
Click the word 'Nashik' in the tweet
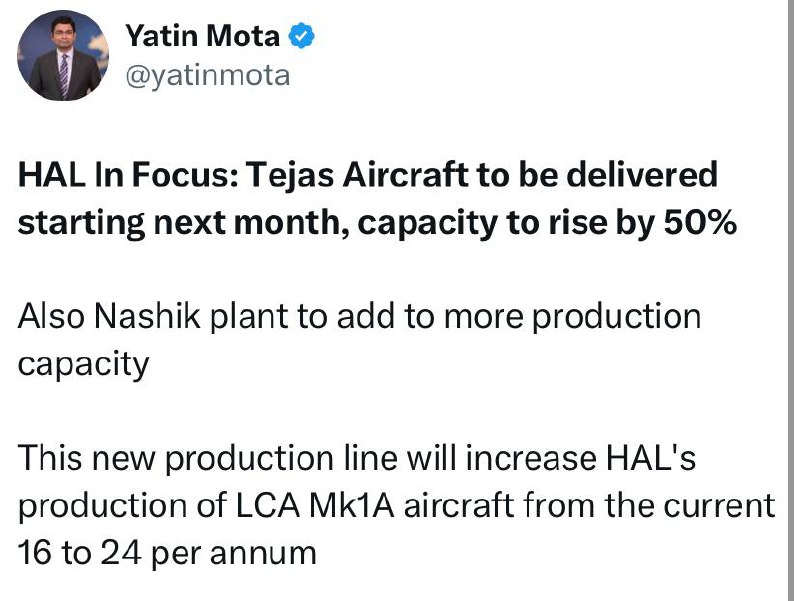[147, 316]
